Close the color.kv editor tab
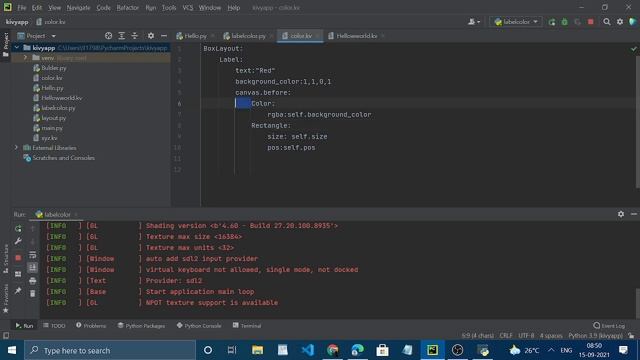Image resolution: width=640 pixels, height=360 pixels. coord(318,36)
